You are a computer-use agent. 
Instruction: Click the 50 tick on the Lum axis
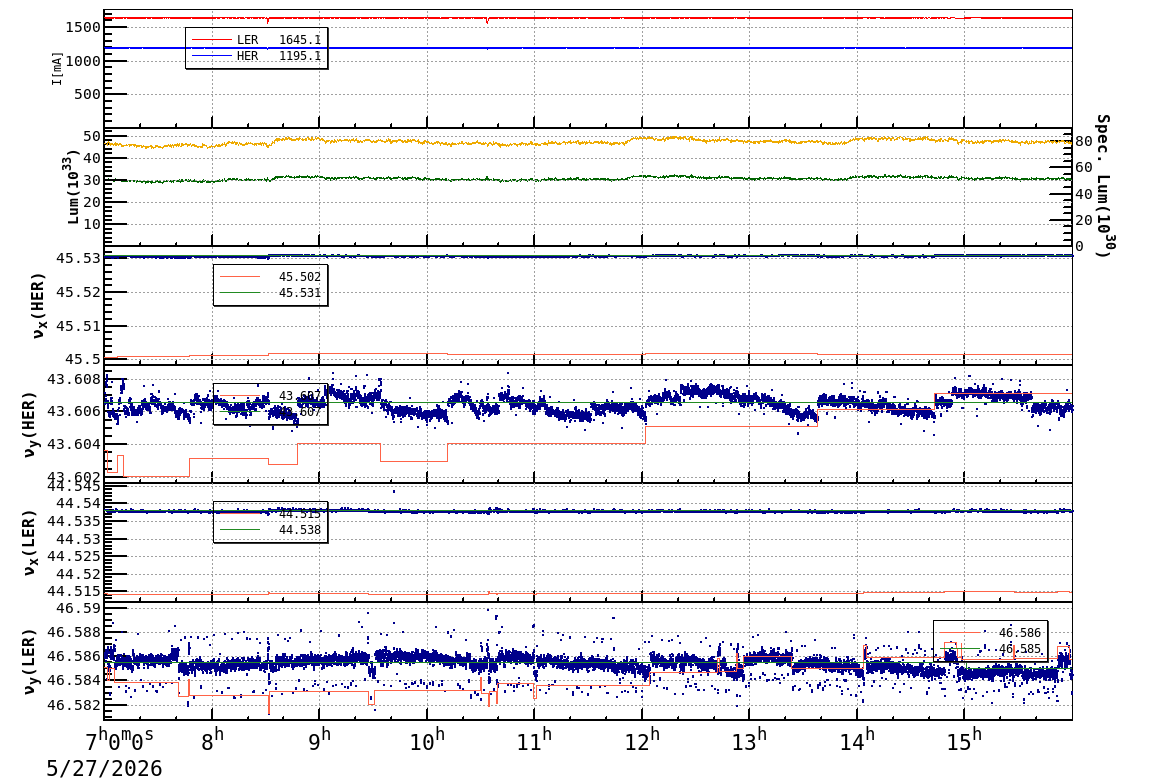click(x=92, y=136)
